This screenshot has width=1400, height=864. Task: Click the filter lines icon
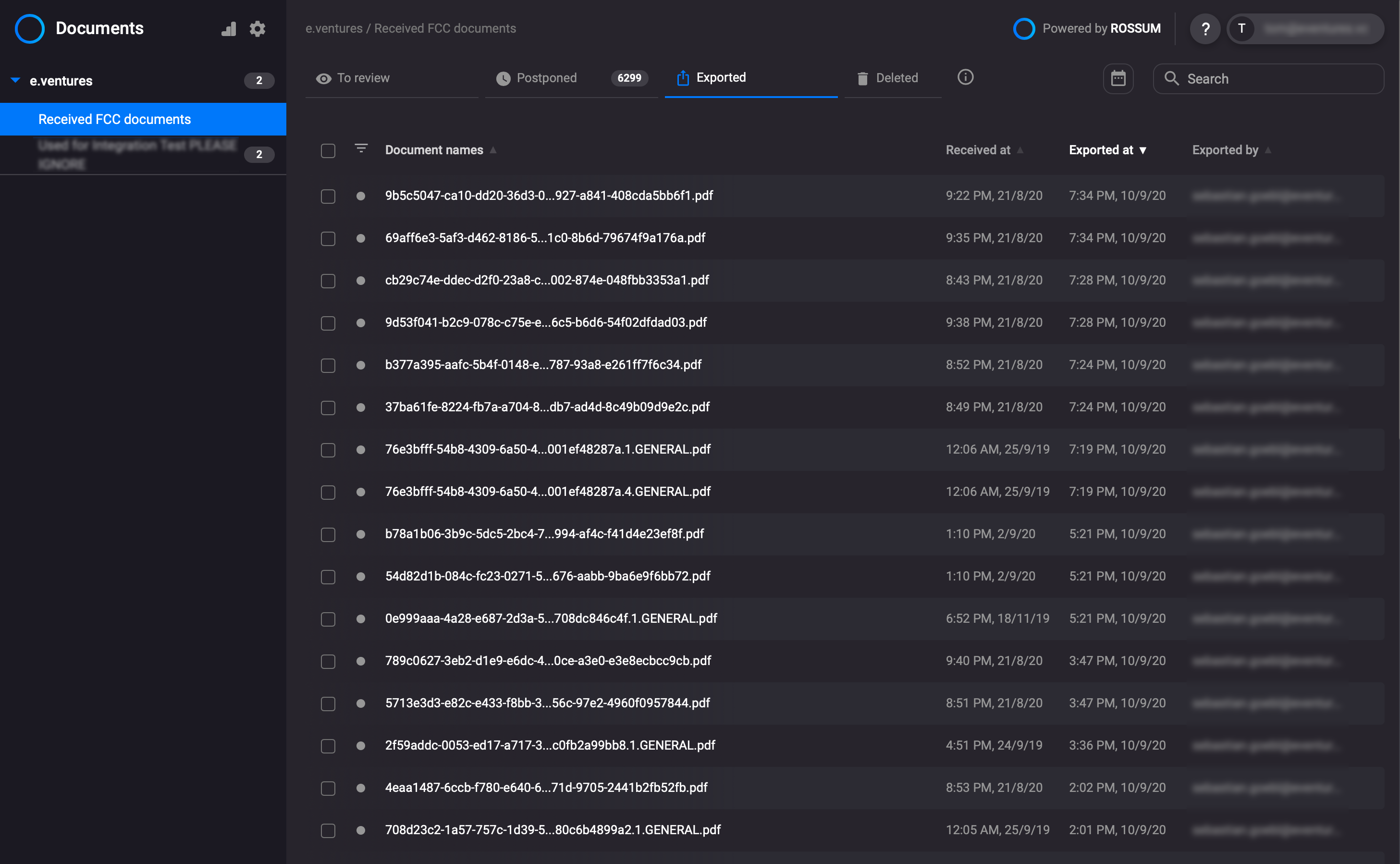tap(361, 149)
